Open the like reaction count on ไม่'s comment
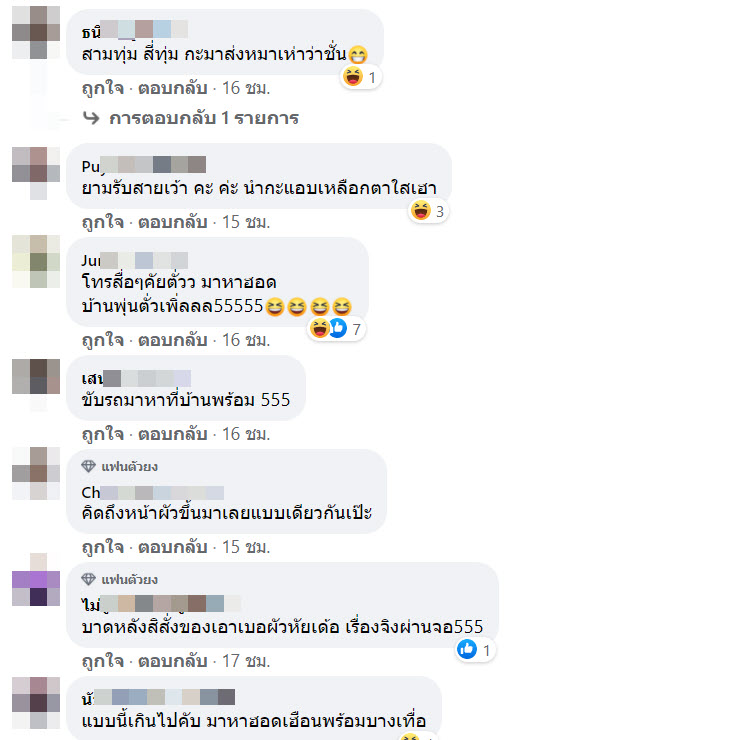 click(x=475, y=650)
